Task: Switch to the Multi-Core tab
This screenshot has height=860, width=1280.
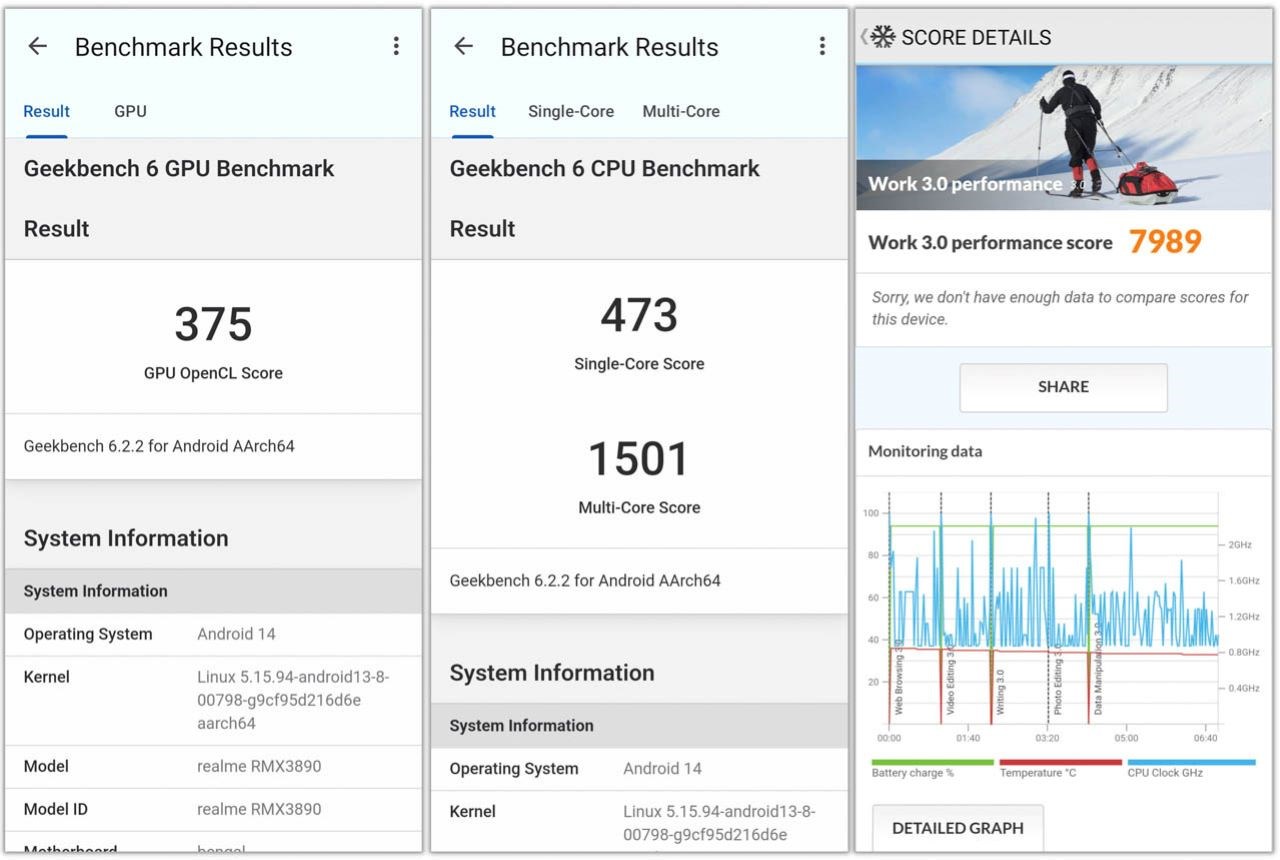Action: 681,111
